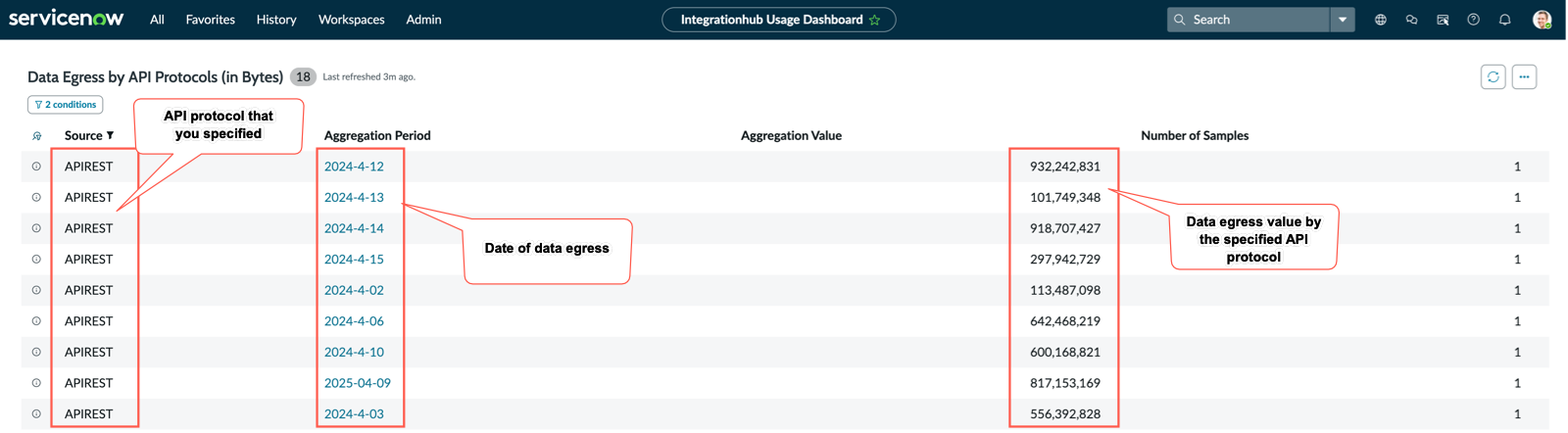Preview the 2024-4-13 row info icon

(x=36, y=198)
